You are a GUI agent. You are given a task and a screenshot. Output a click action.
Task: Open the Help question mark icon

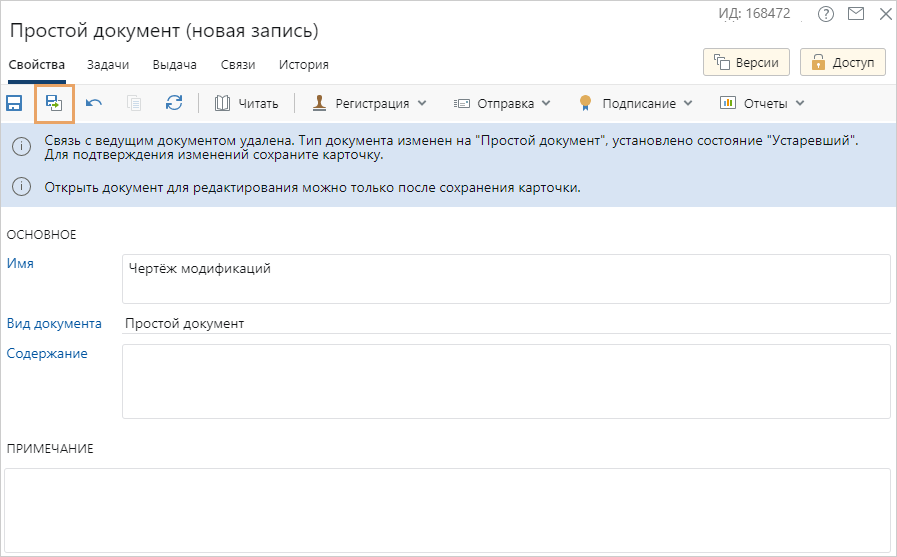point(825,14)
